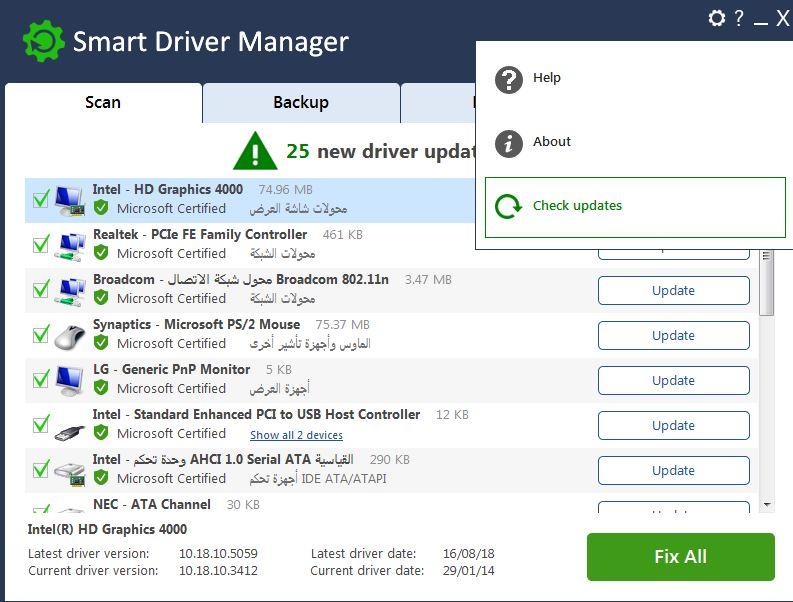Image resolution: width=793 pixels, height=602 pixels.
Task: Click the Synaptics mouse device icon
Action: pos(70,337)
